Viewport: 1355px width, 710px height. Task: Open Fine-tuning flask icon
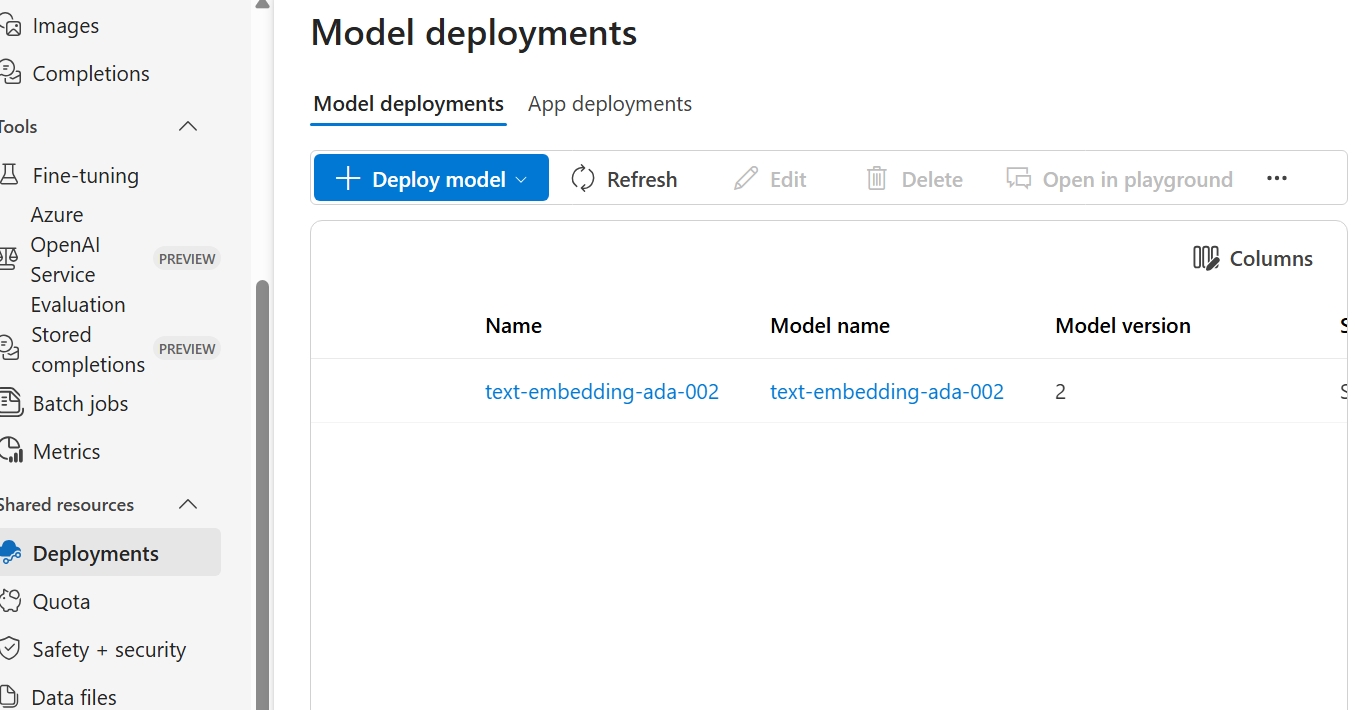9,175
